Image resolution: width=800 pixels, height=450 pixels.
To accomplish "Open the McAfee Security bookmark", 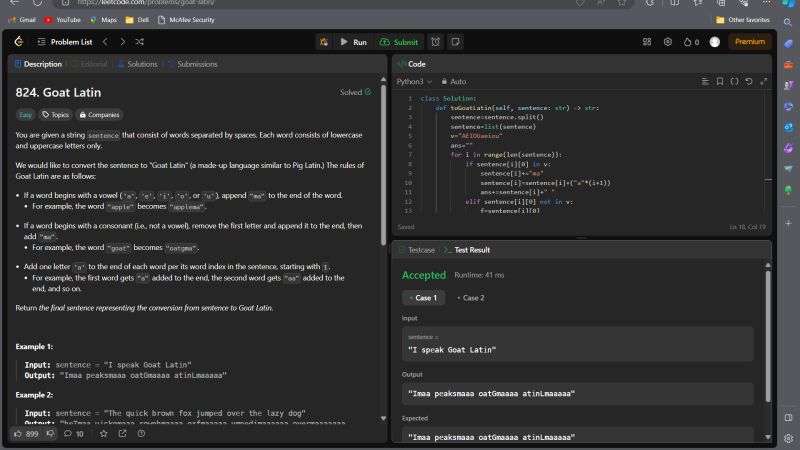I will pyautogui.click(x=186, y=20).
